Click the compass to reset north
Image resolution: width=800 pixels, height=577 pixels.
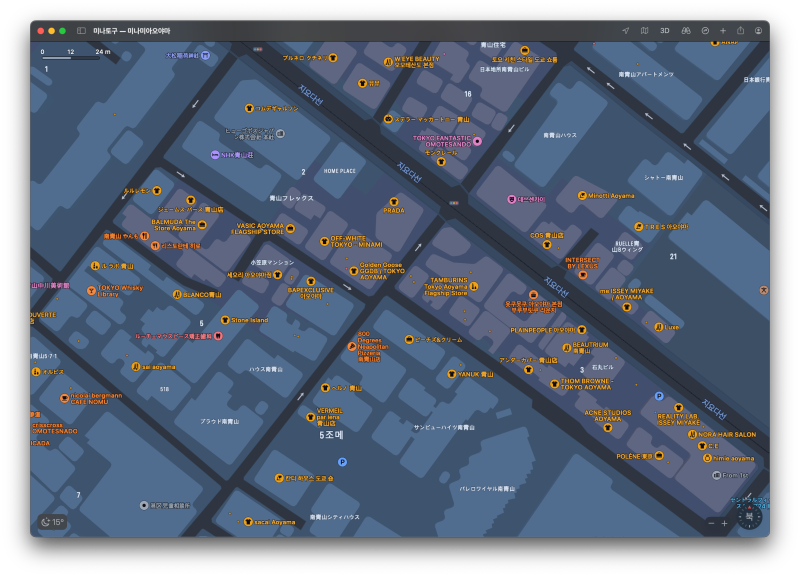749,516
